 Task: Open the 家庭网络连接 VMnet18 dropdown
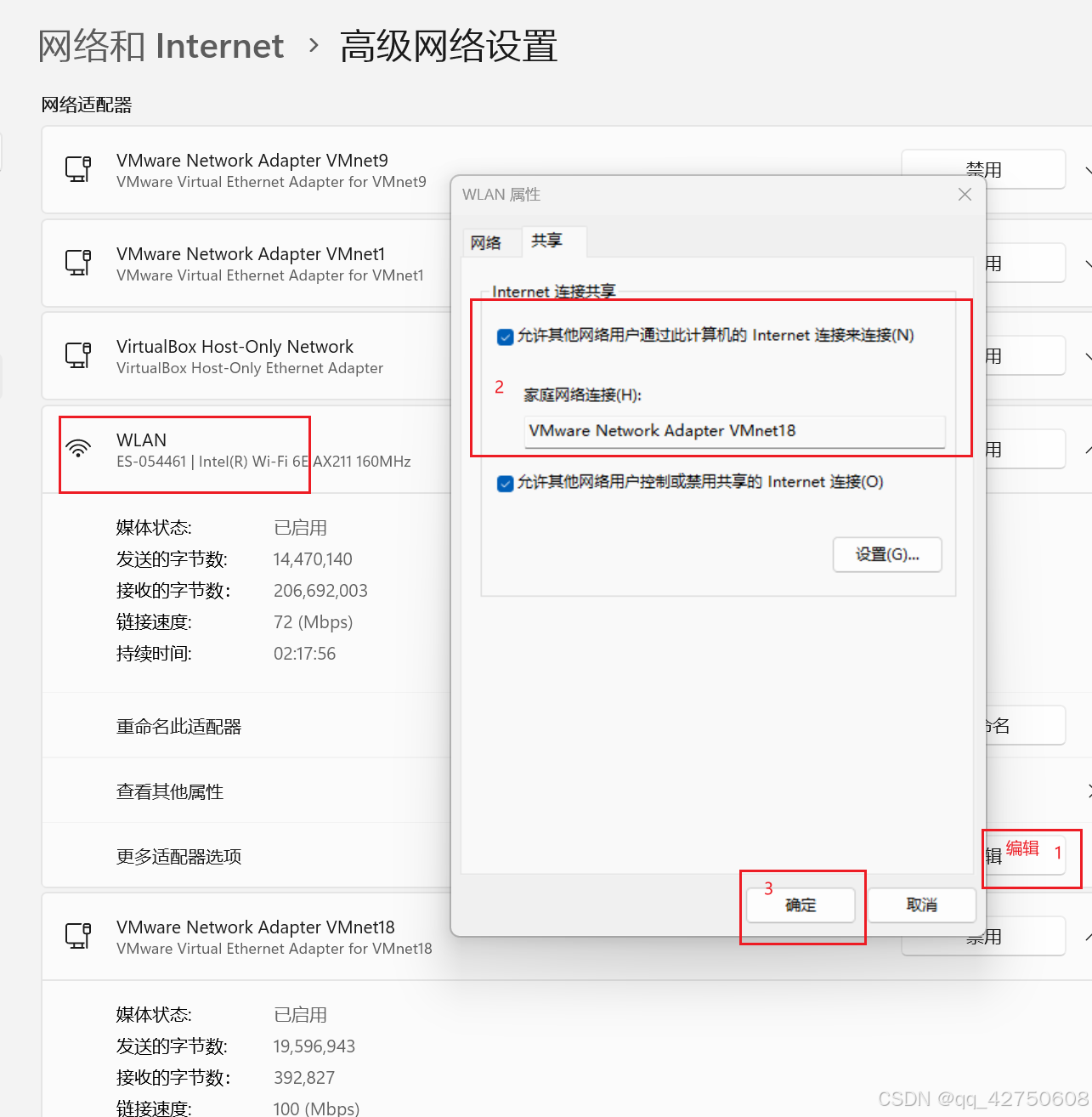click(734, 431)
